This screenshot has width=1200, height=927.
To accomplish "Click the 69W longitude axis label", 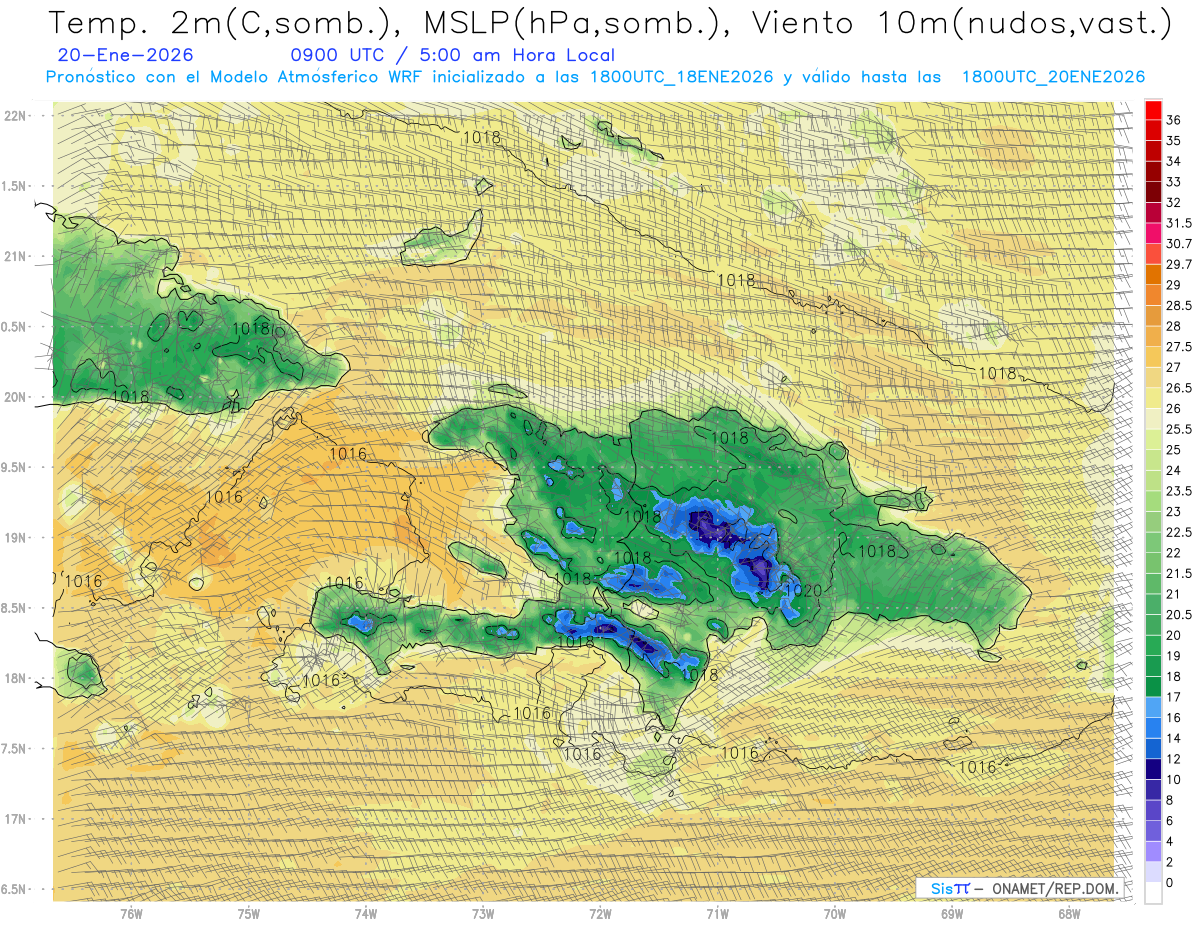I will click(x=952, y=913).
